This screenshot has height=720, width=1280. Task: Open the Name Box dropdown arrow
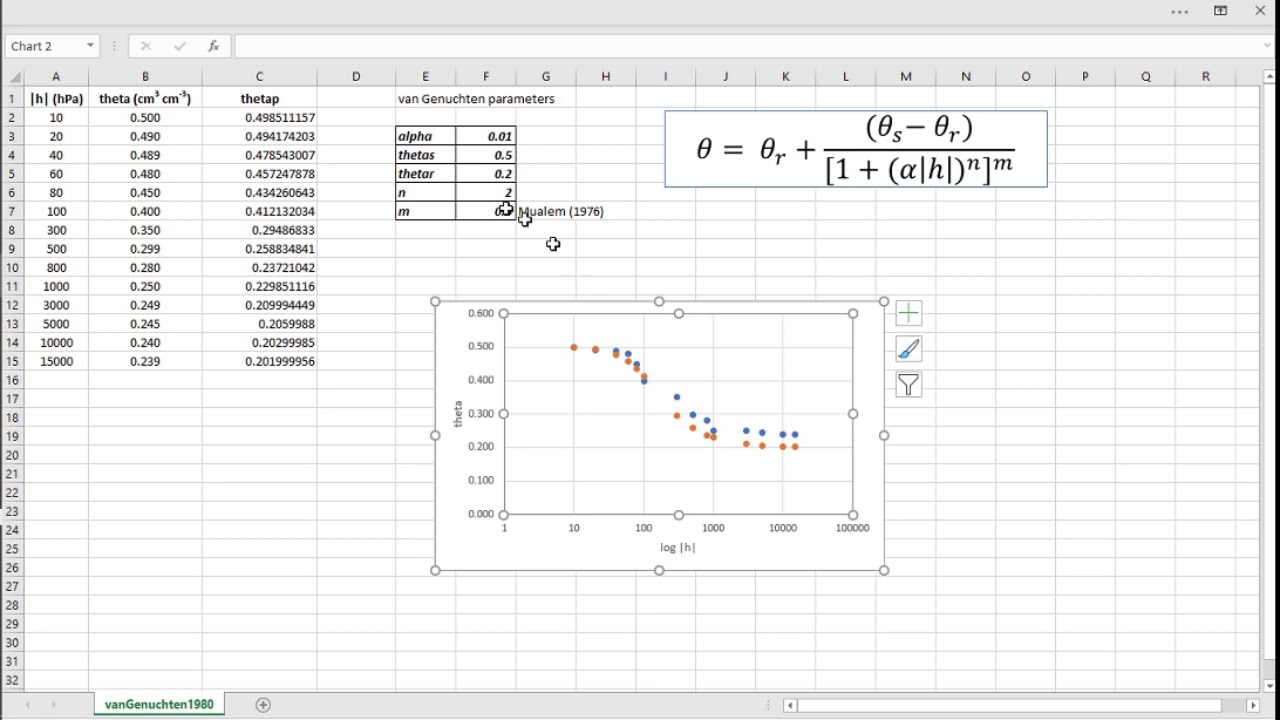coord(90,46)
